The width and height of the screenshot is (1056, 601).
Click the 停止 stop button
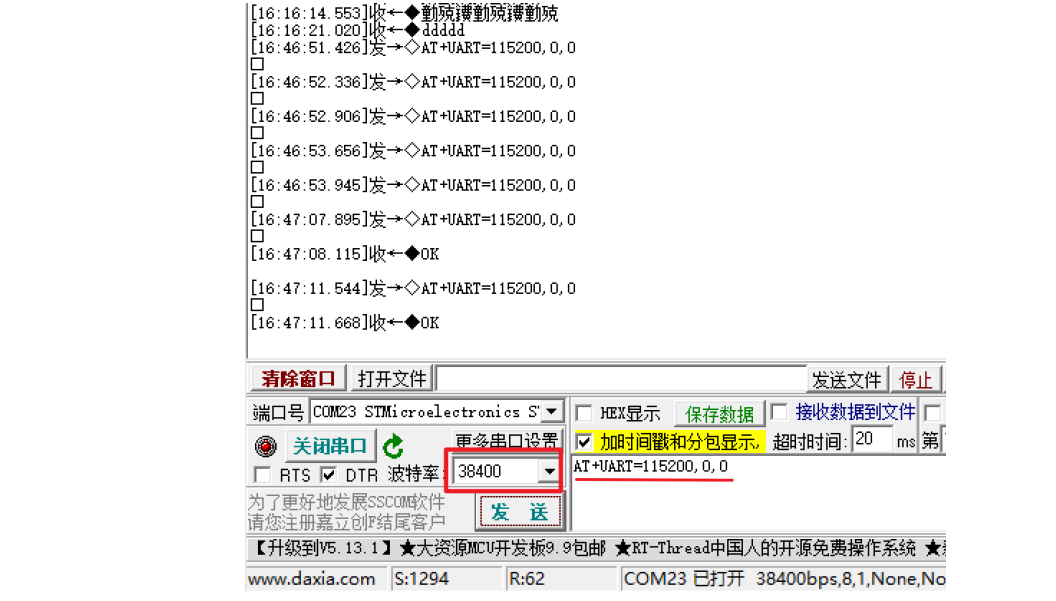(x=916, y=379)
